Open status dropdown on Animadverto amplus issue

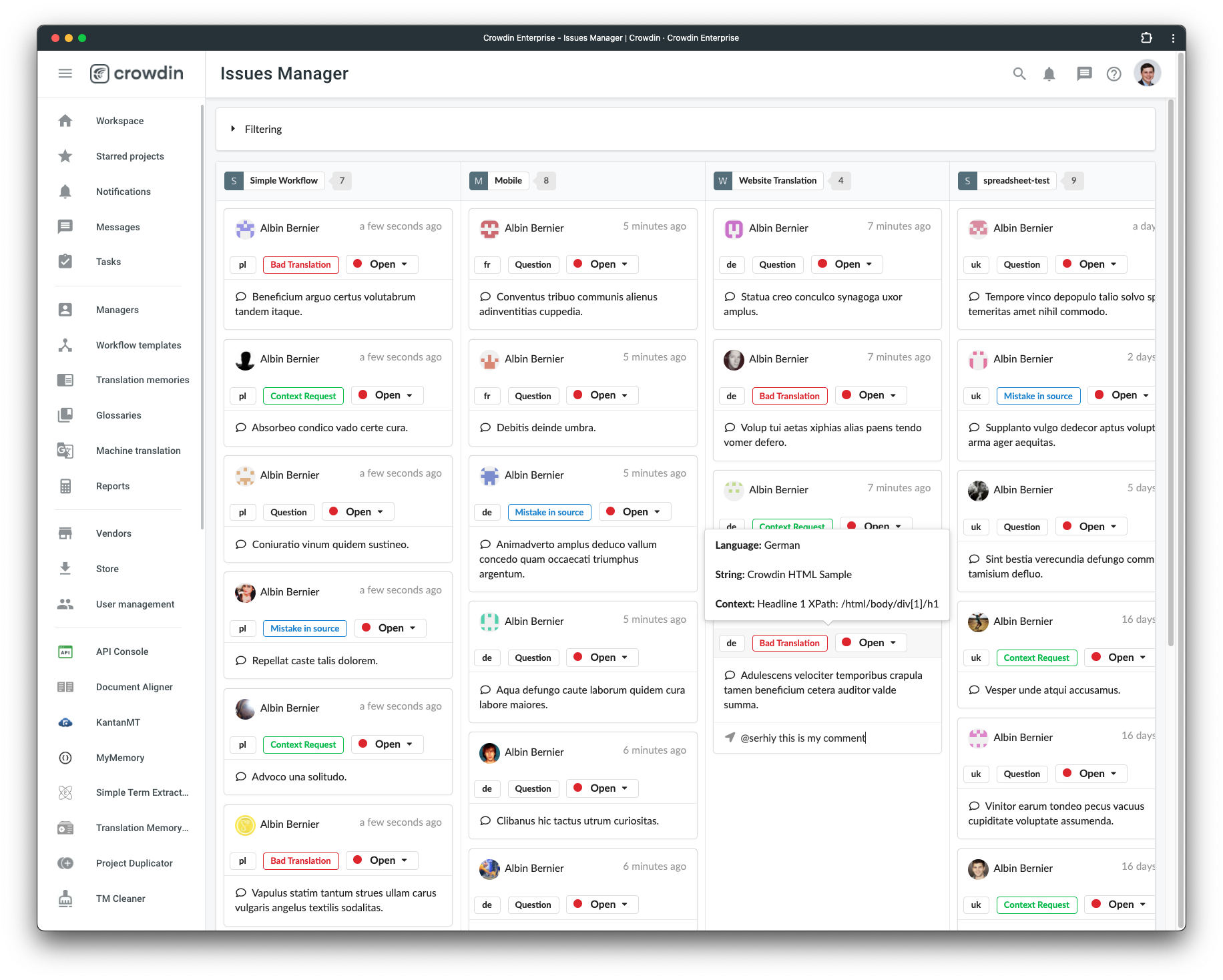point(635,512)
